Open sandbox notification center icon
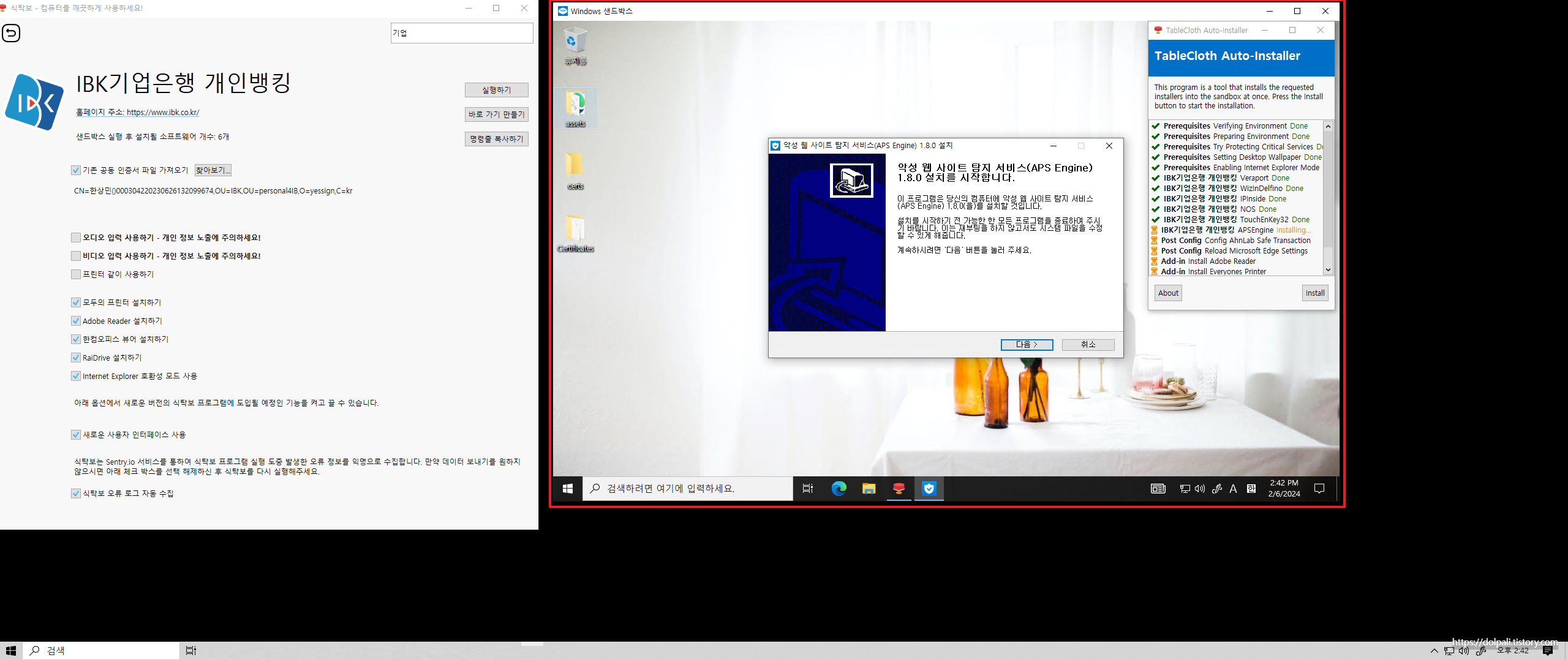The height and width of the screenshot is (660, 1568). click(x=1319, y=489)
